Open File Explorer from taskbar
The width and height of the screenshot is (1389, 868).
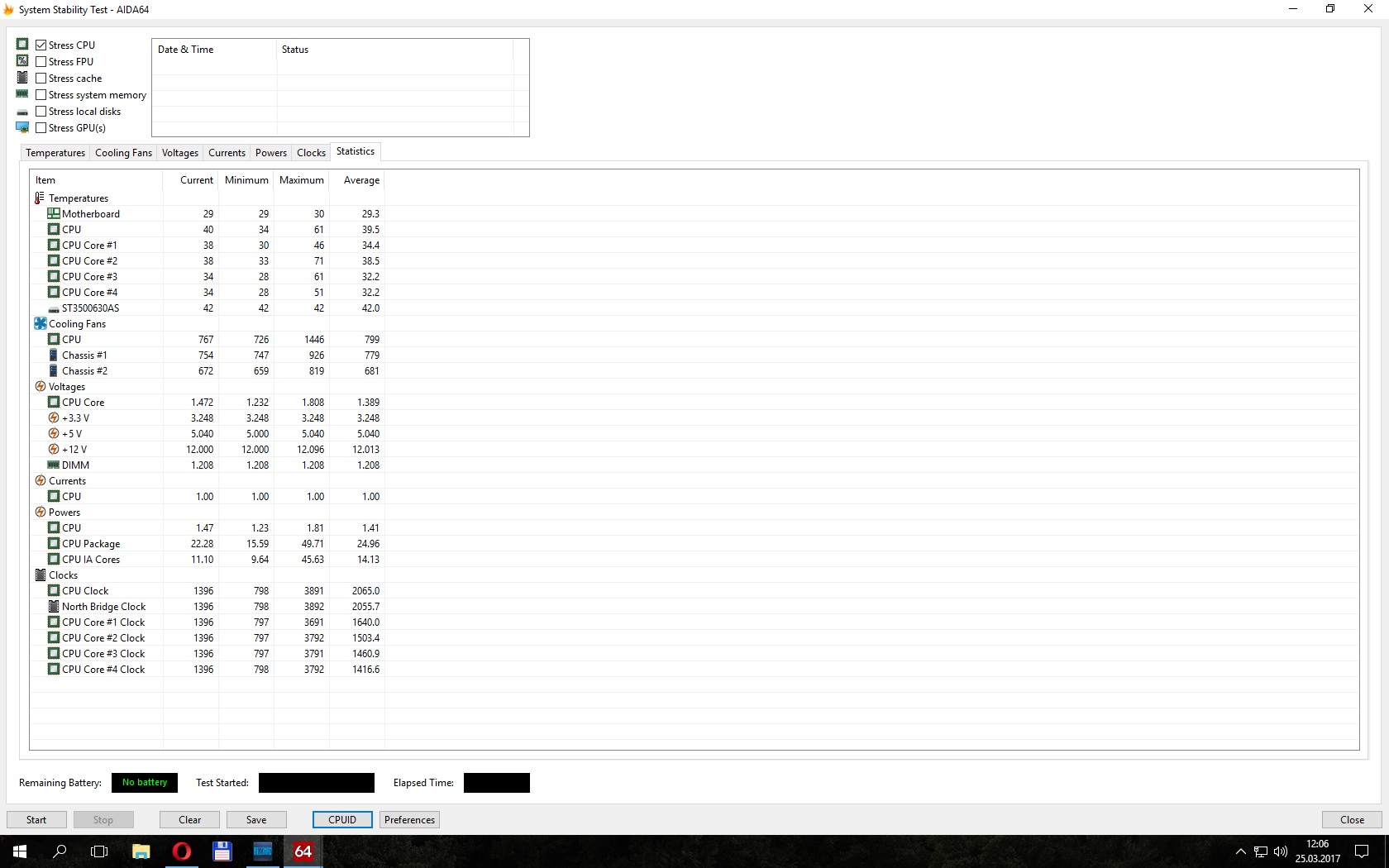141,851
